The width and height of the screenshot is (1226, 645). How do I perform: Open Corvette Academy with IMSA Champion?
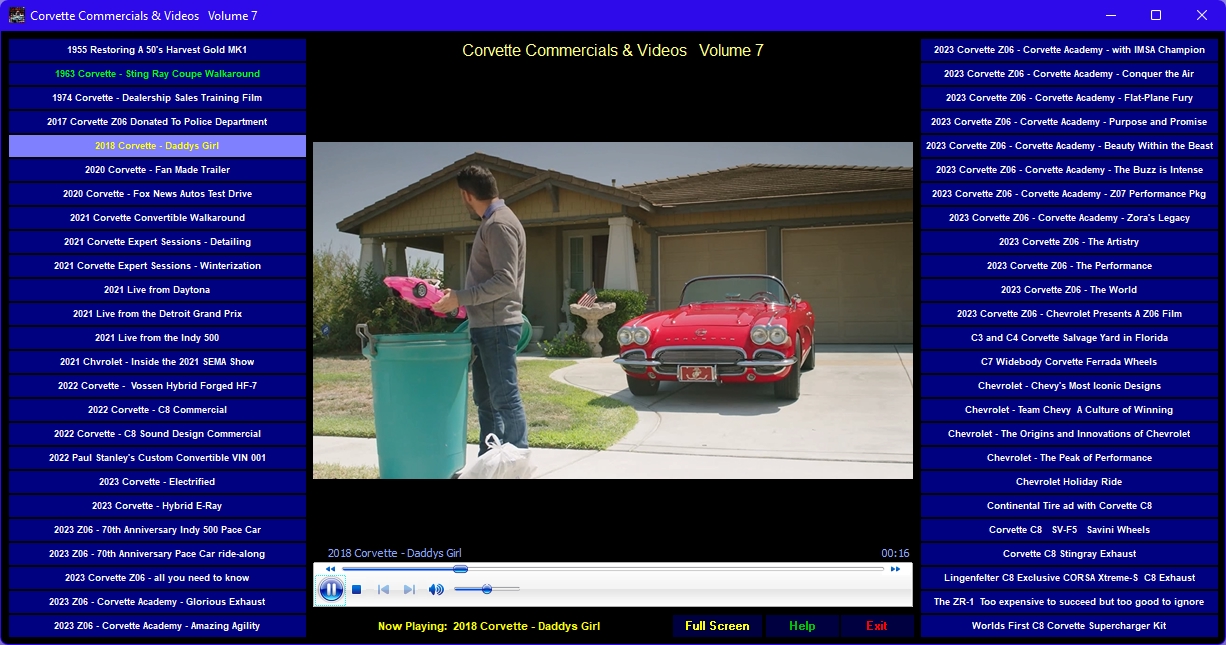[1069, 50]
